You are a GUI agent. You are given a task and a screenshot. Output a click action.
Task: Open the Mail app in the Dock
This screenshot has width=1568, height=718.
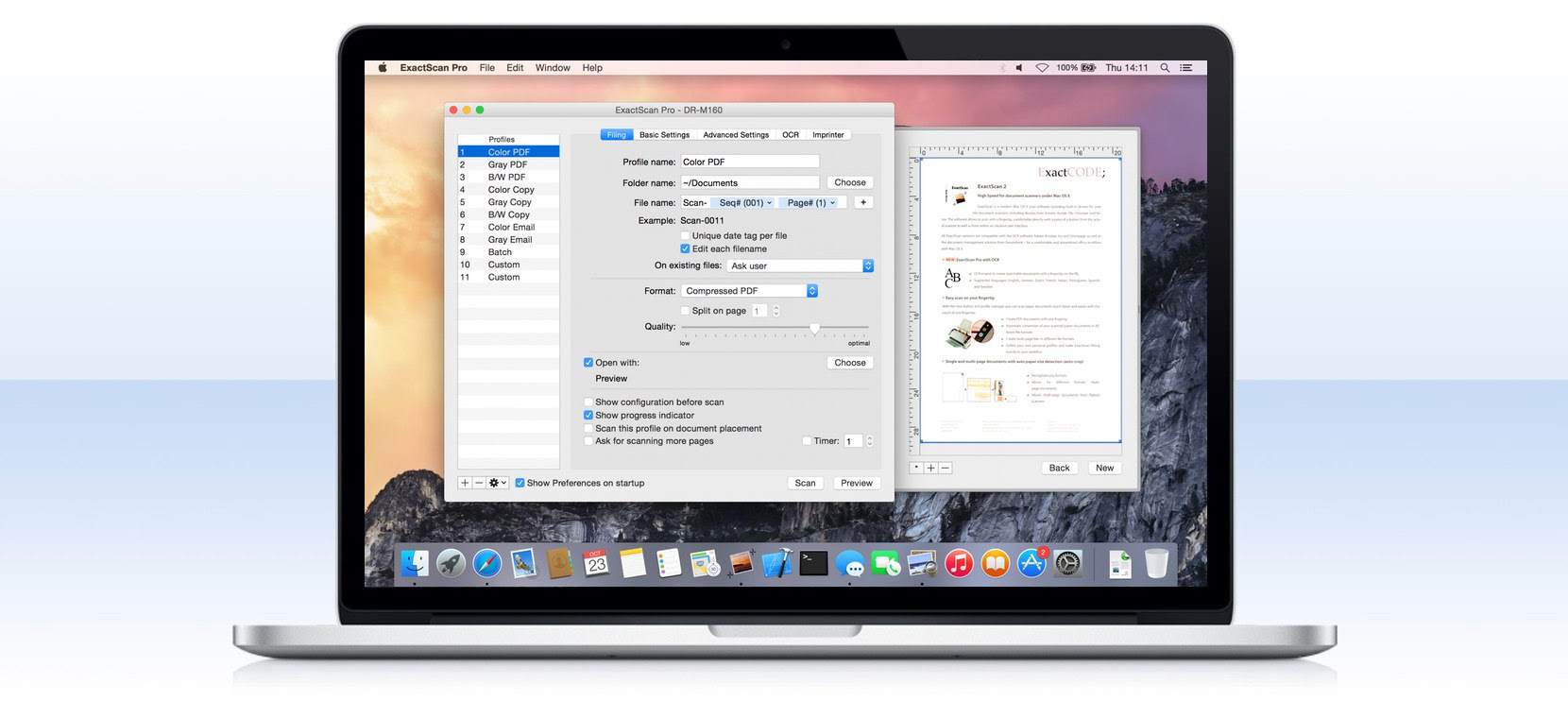(x=523, y=564)
